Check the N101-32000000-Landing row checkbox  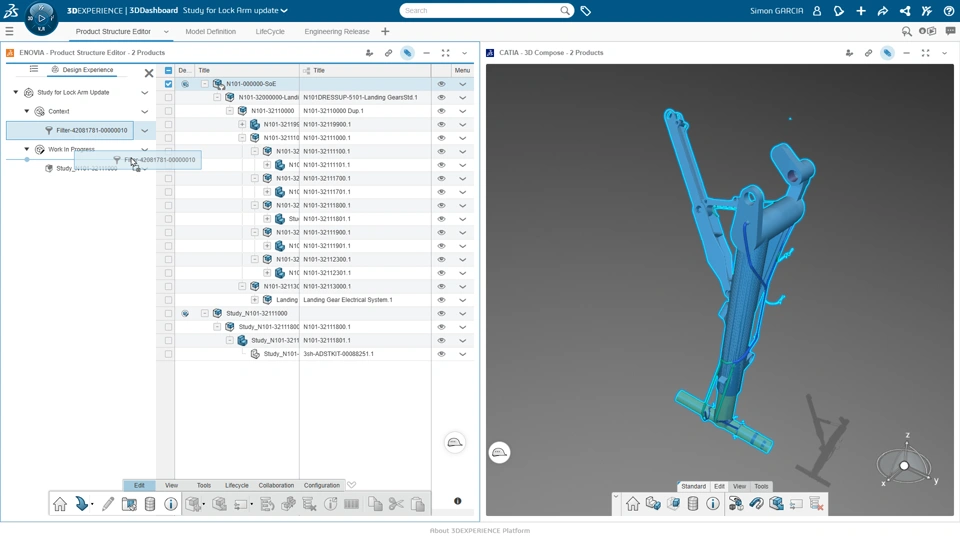pyautogui.click(x=168, y=97)
